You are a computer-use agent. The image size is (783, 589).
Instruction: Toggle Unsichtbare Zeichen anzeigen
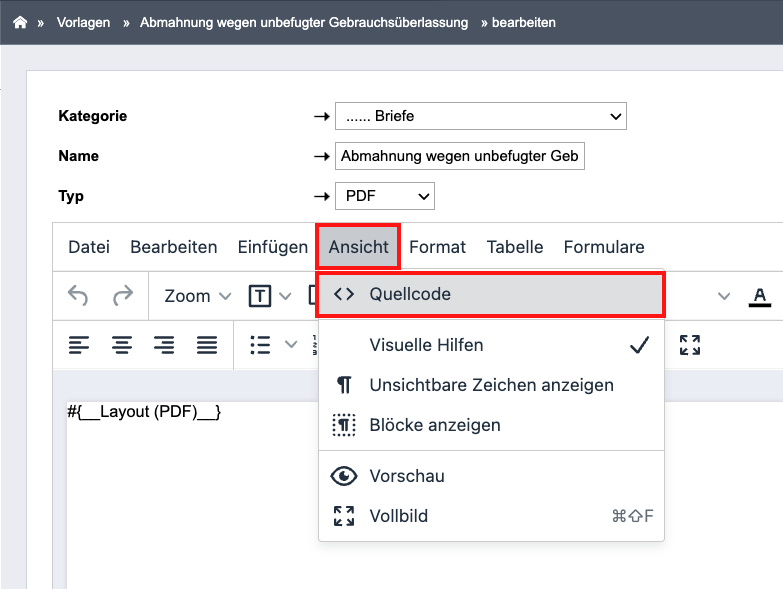point(491,385)
